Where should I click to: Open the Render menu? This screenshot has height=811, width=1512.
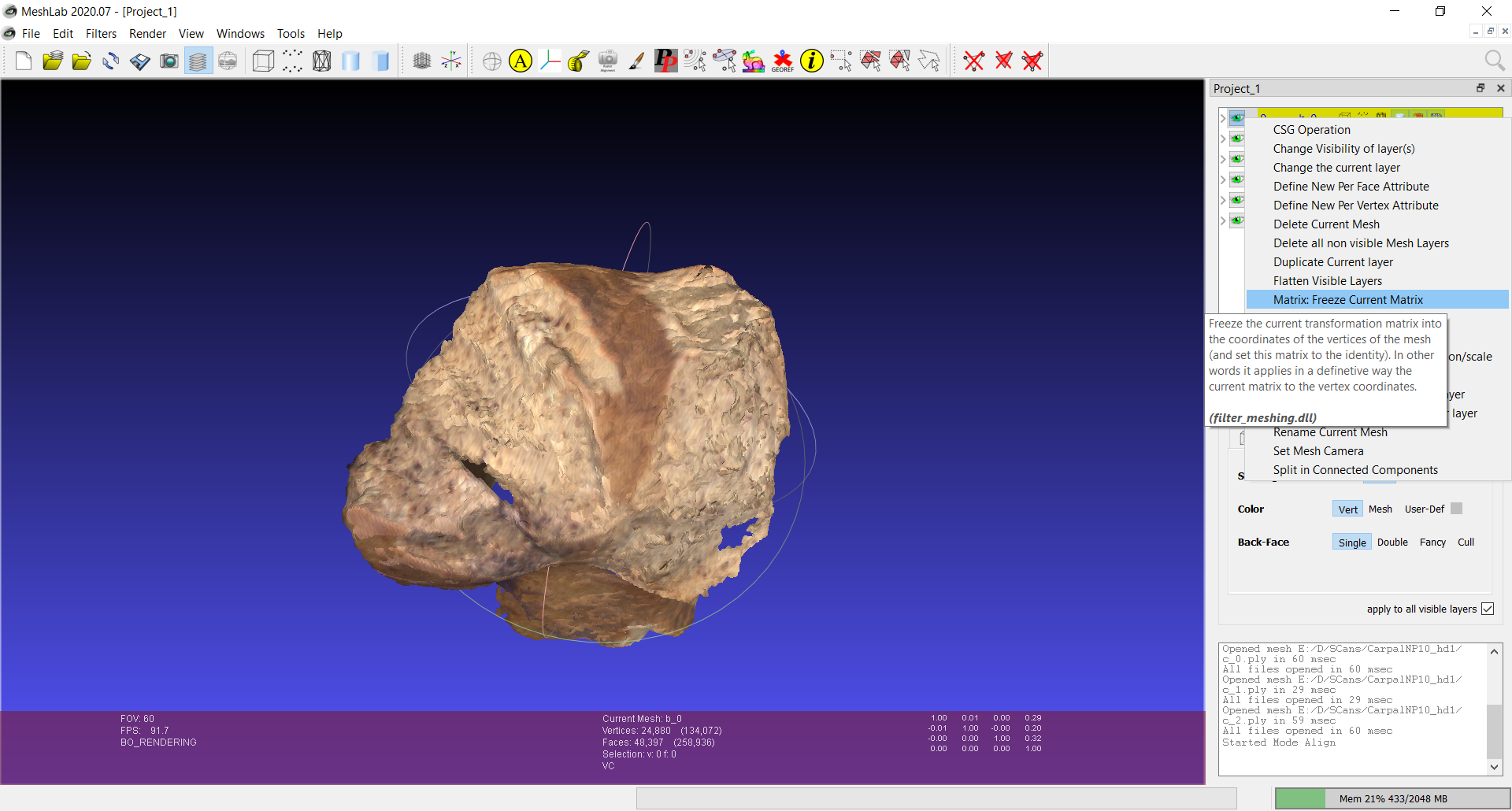coord(147,33)
